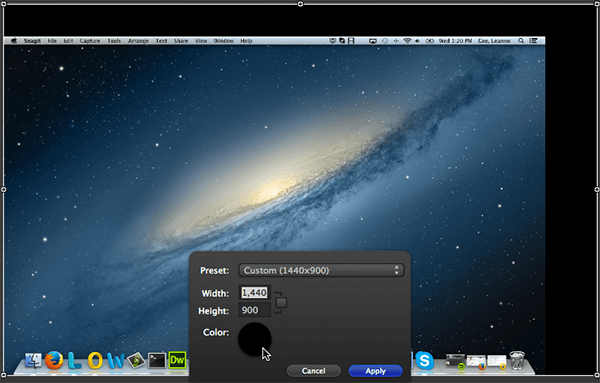Open the Capture menu
This screenshot has width=600, height=383.
(x=90, y=41)
